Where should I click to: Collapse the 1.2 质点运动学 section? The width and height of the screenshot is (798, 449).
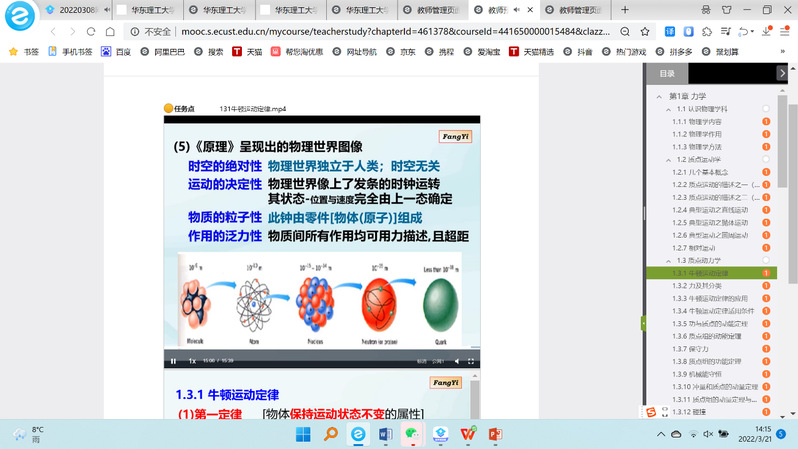[x=668, y=159]
